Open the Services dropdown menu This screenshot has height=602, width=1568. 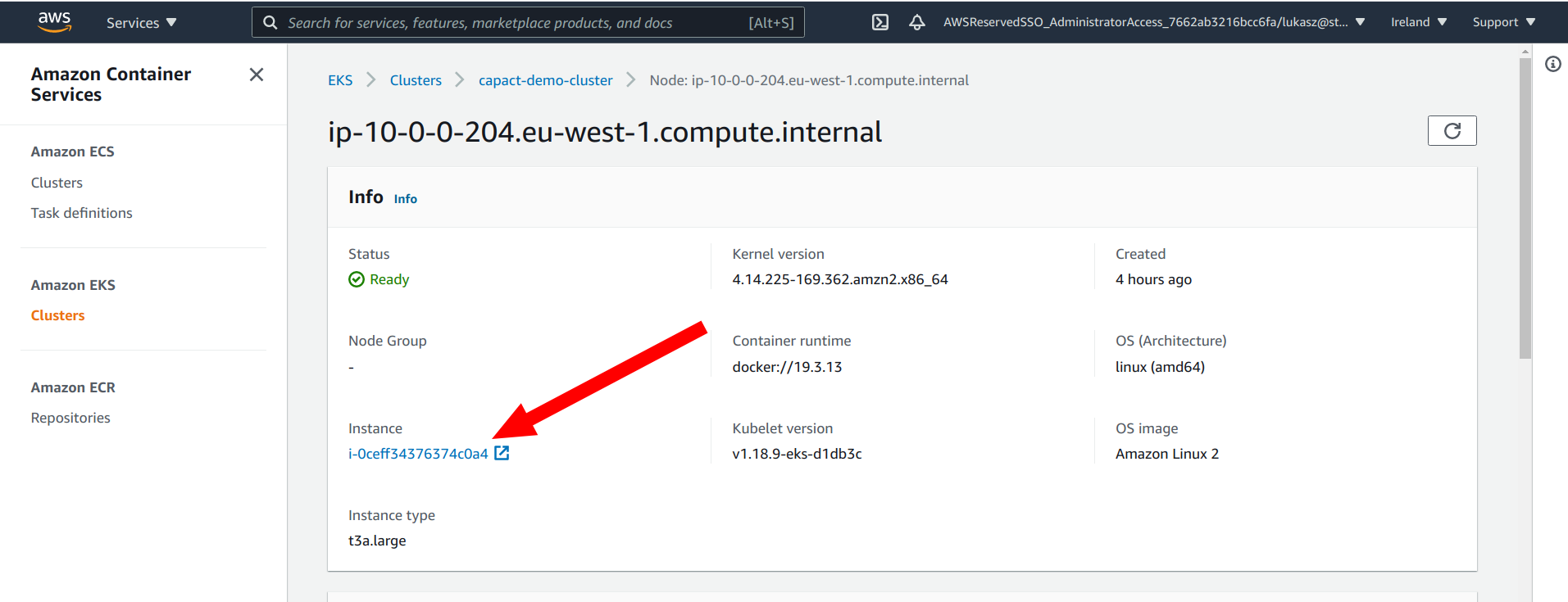[141, 23]
